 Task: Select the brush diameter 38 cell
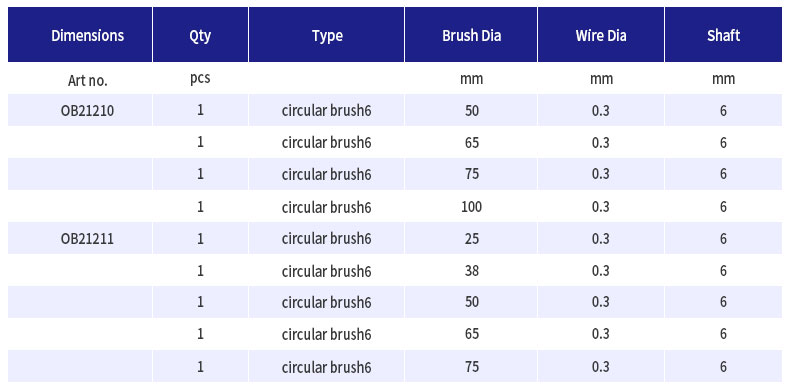(x=471, y=271)
